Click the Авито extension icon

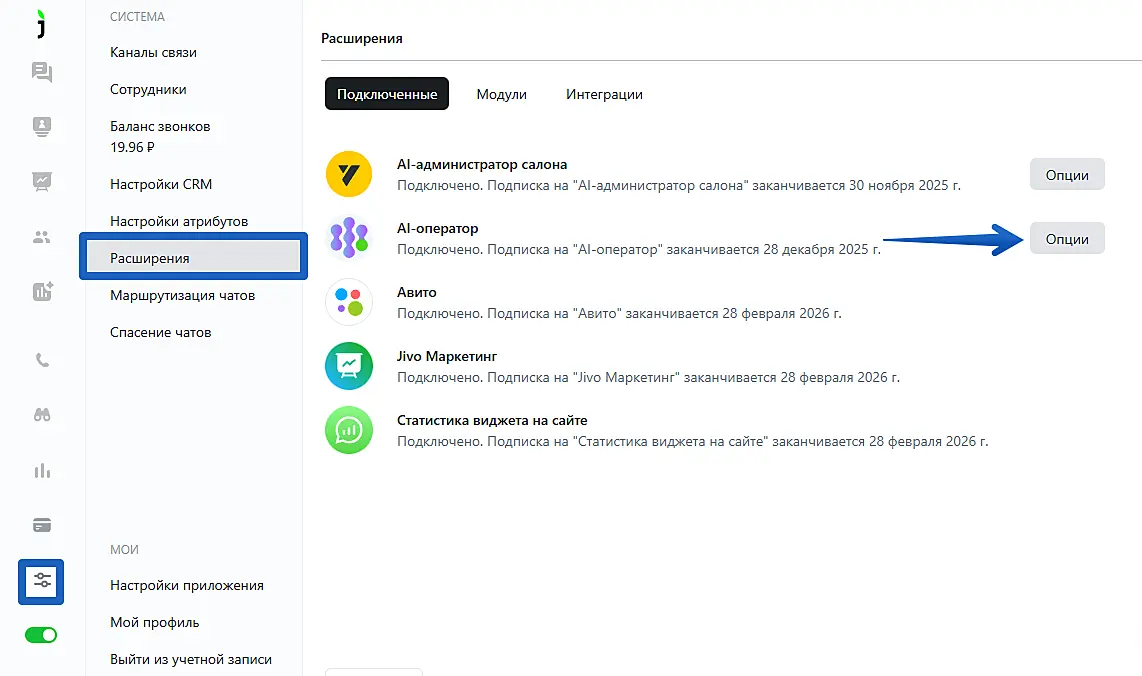[x=349, y=302]
